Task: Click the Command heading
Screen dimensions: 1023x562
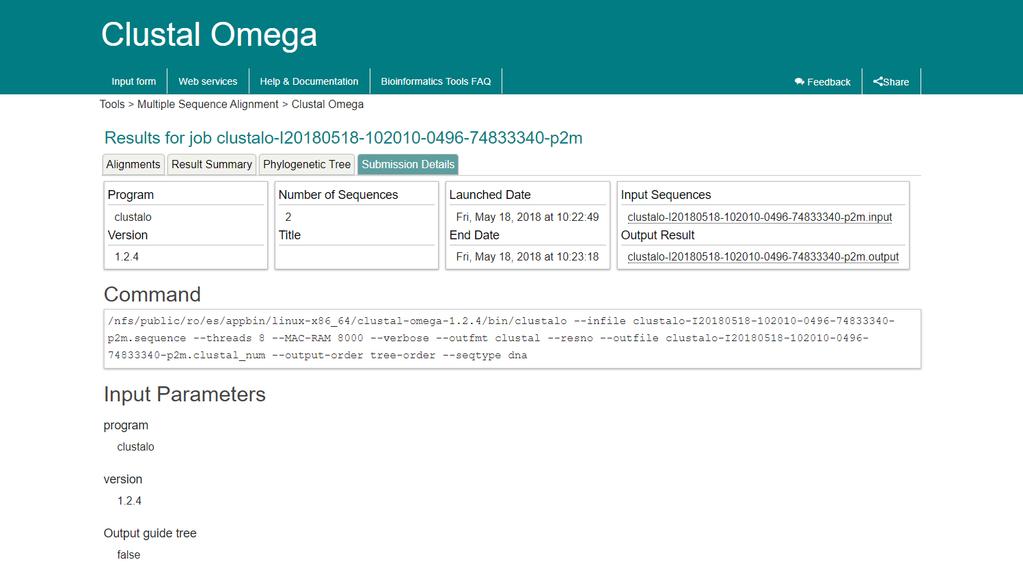Action: coord(152,294)
